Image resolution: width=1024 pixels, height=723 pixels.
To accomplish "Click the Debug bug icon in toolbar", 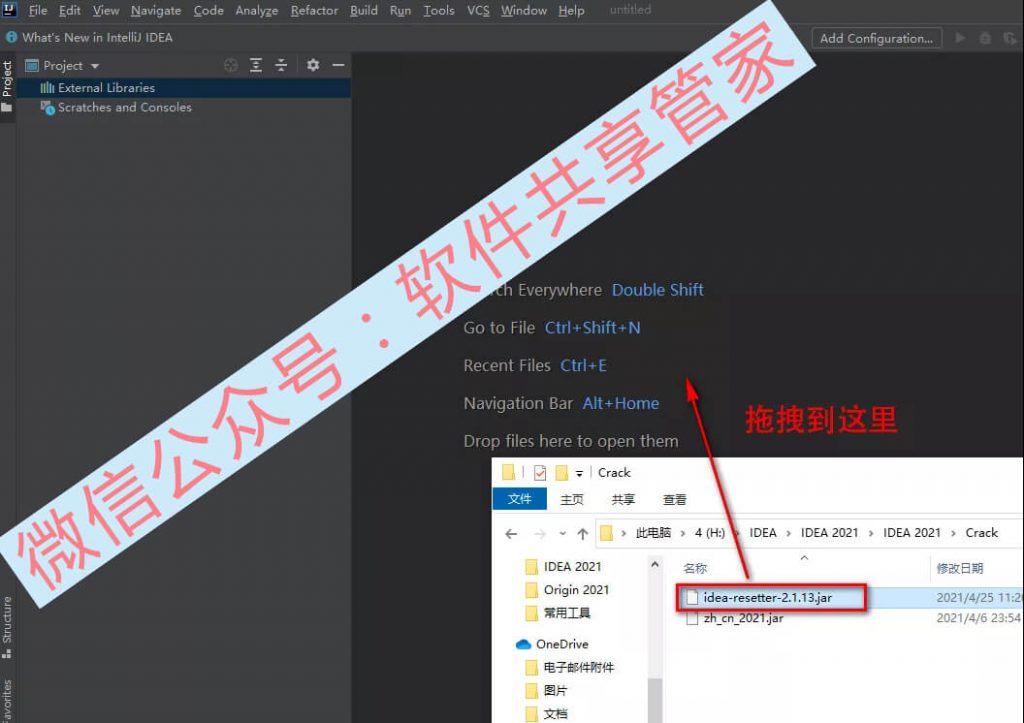I will pyautogui.click(x=985, y=38).
